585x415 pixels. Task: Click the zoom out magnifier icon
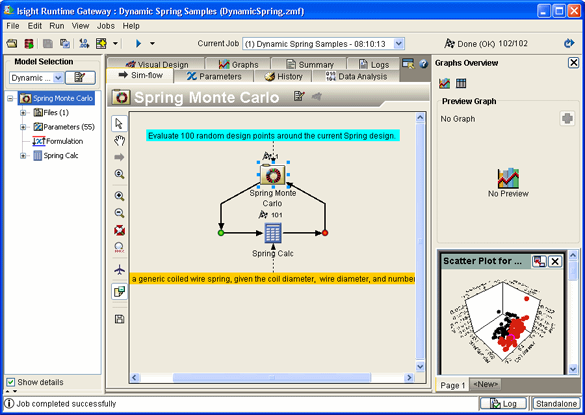pyautogui.click(x=119, y=213)
